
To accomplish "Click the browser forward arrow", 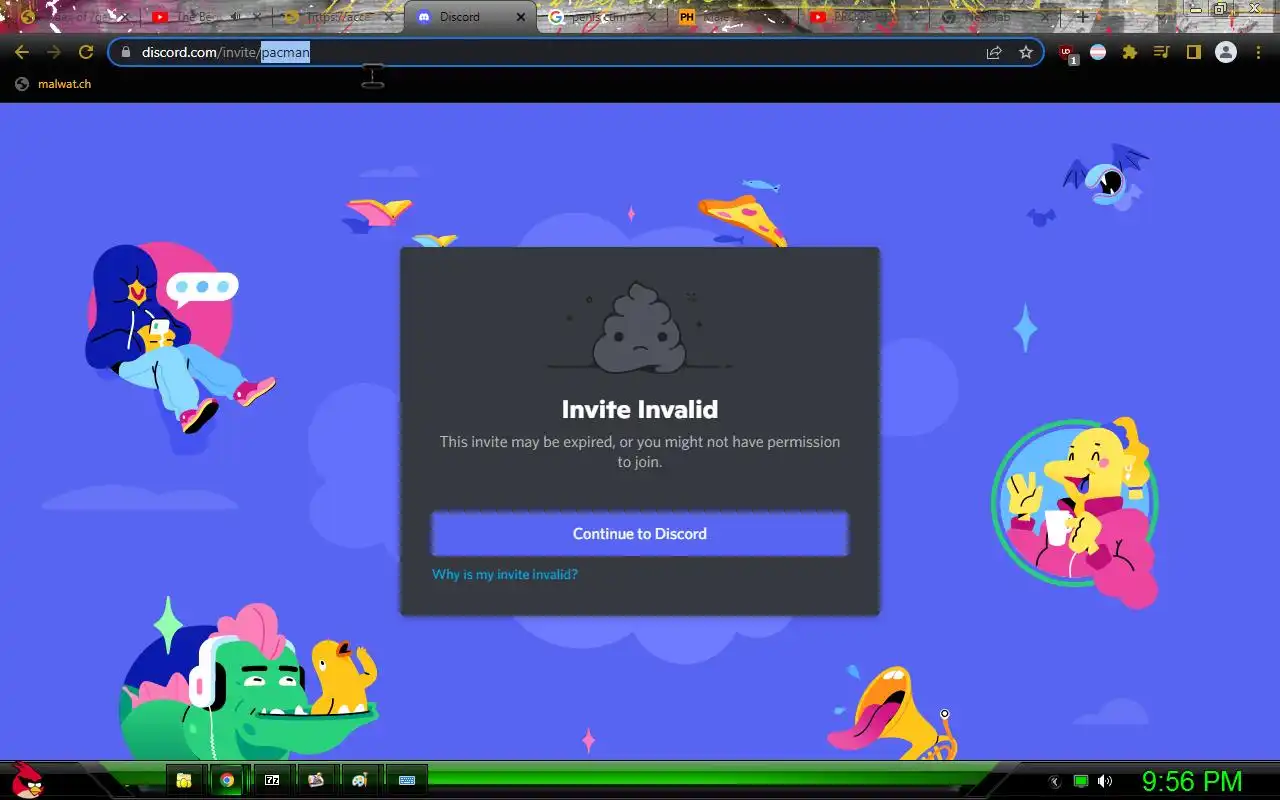I will 53,52.
